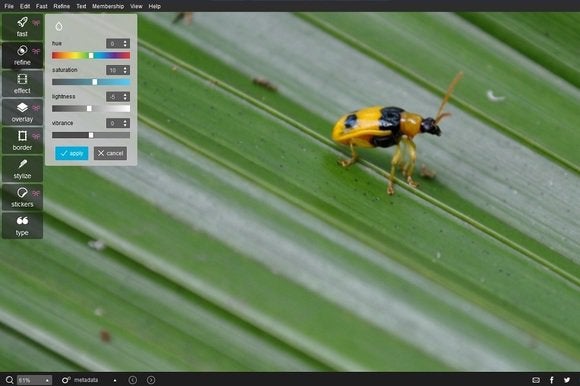The width and height of the screenshot is (580, 386).
Task: Open the type text tool
Action: click(22, 226)
